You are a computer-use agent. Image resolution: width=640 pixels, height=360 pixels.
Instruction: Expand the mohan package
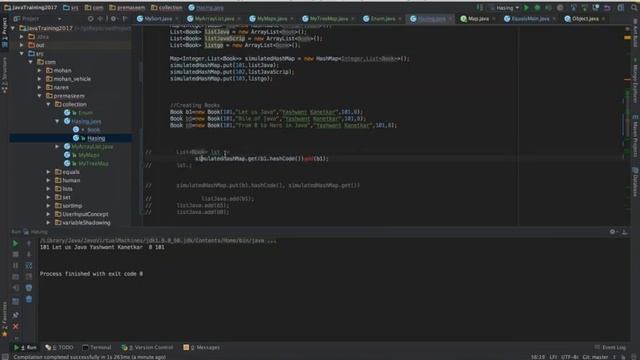[40, 70]
